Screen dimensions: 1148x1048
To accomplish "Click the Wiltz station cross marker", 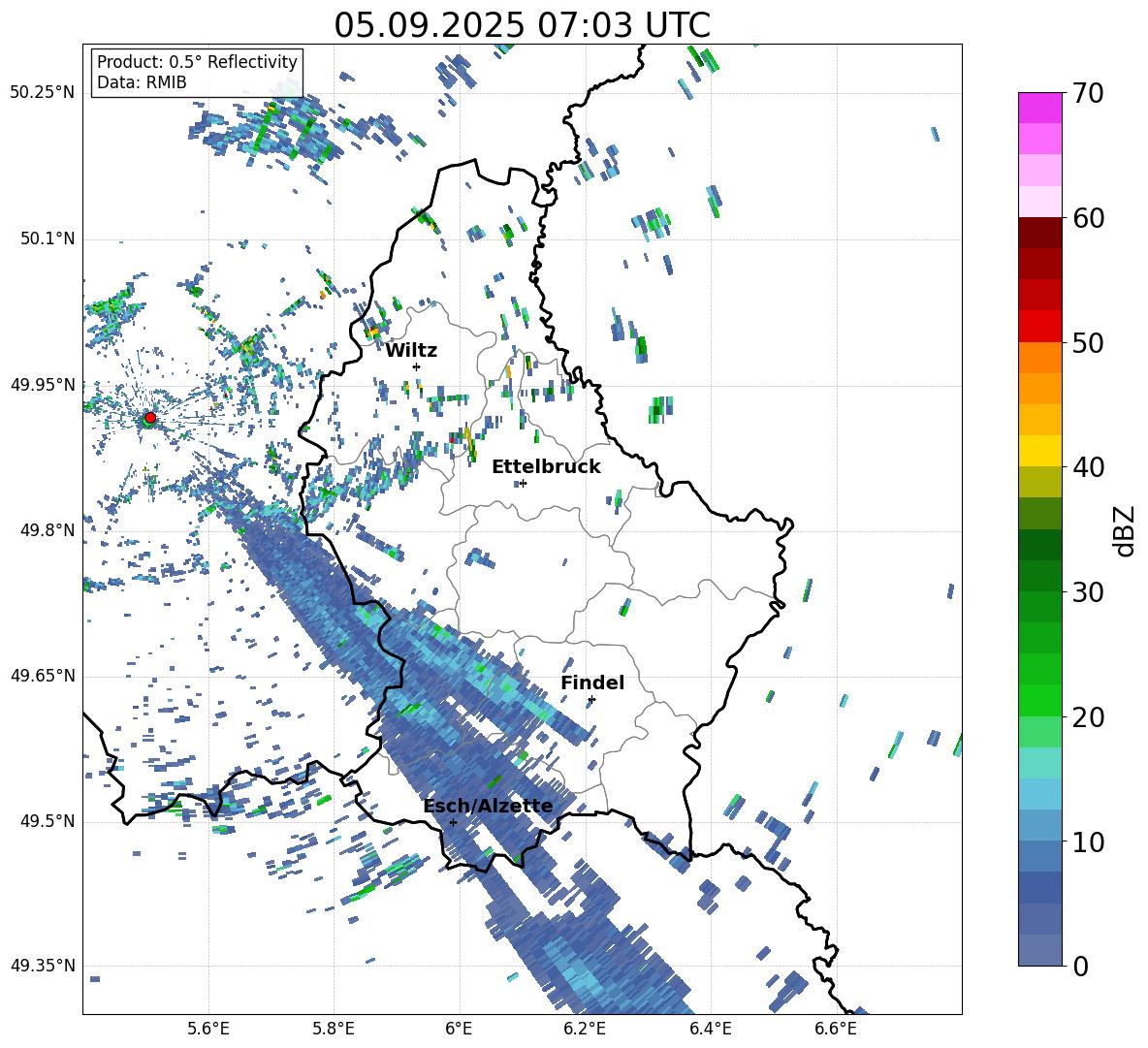I will pyautogui.click(x=417, y=366).
